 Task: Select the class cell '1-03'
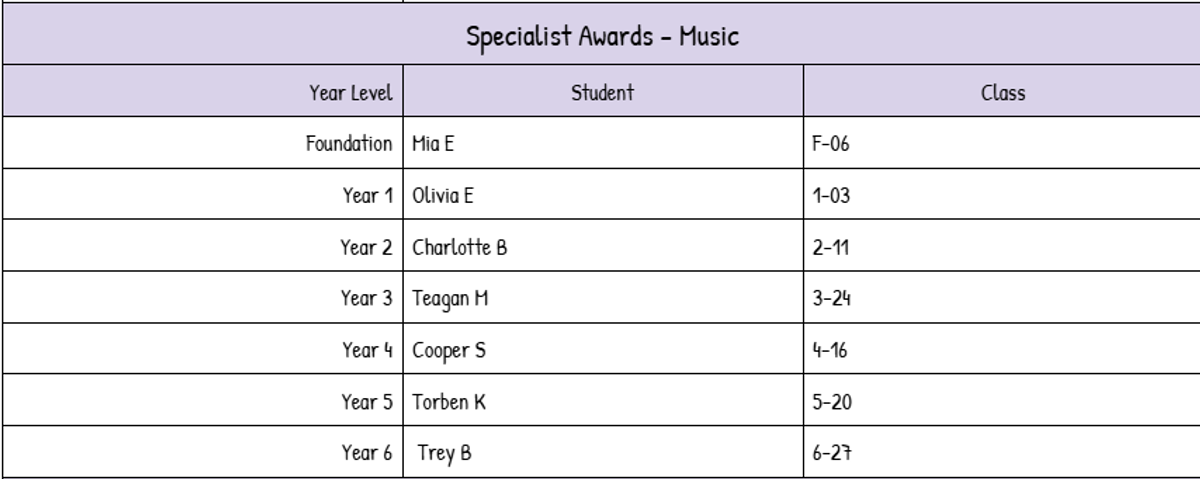point(831,196)
